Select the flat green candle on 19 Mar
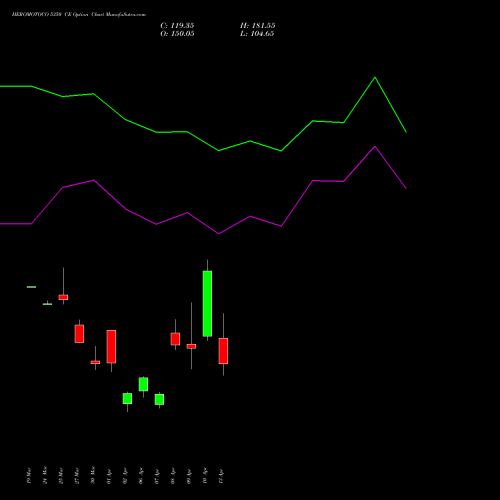 pyautogui.click(x=31, y=287)
